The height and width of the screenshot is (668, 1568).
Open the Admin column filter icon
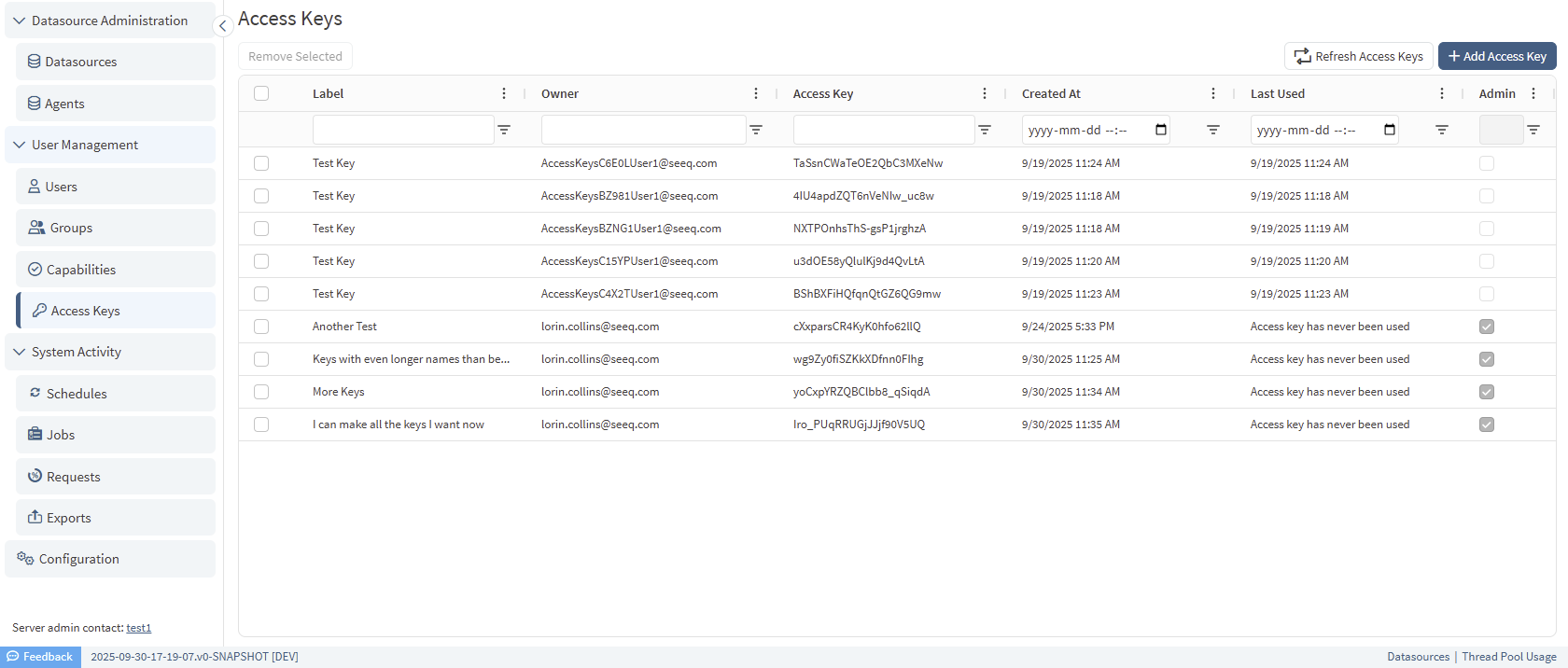pyautogui.click(x=1533, y=130)
